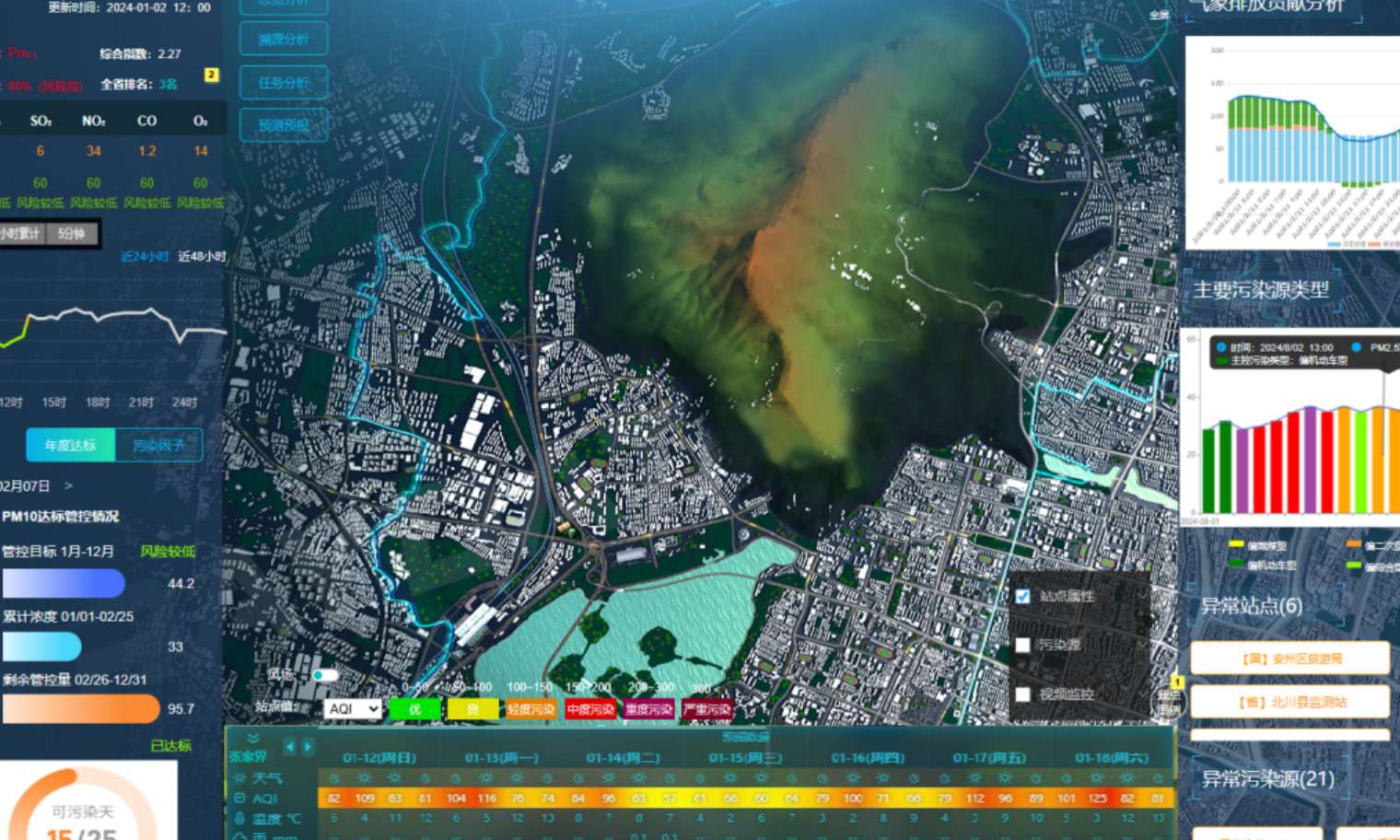Select the 近24小时 range tab

[145, 256]
